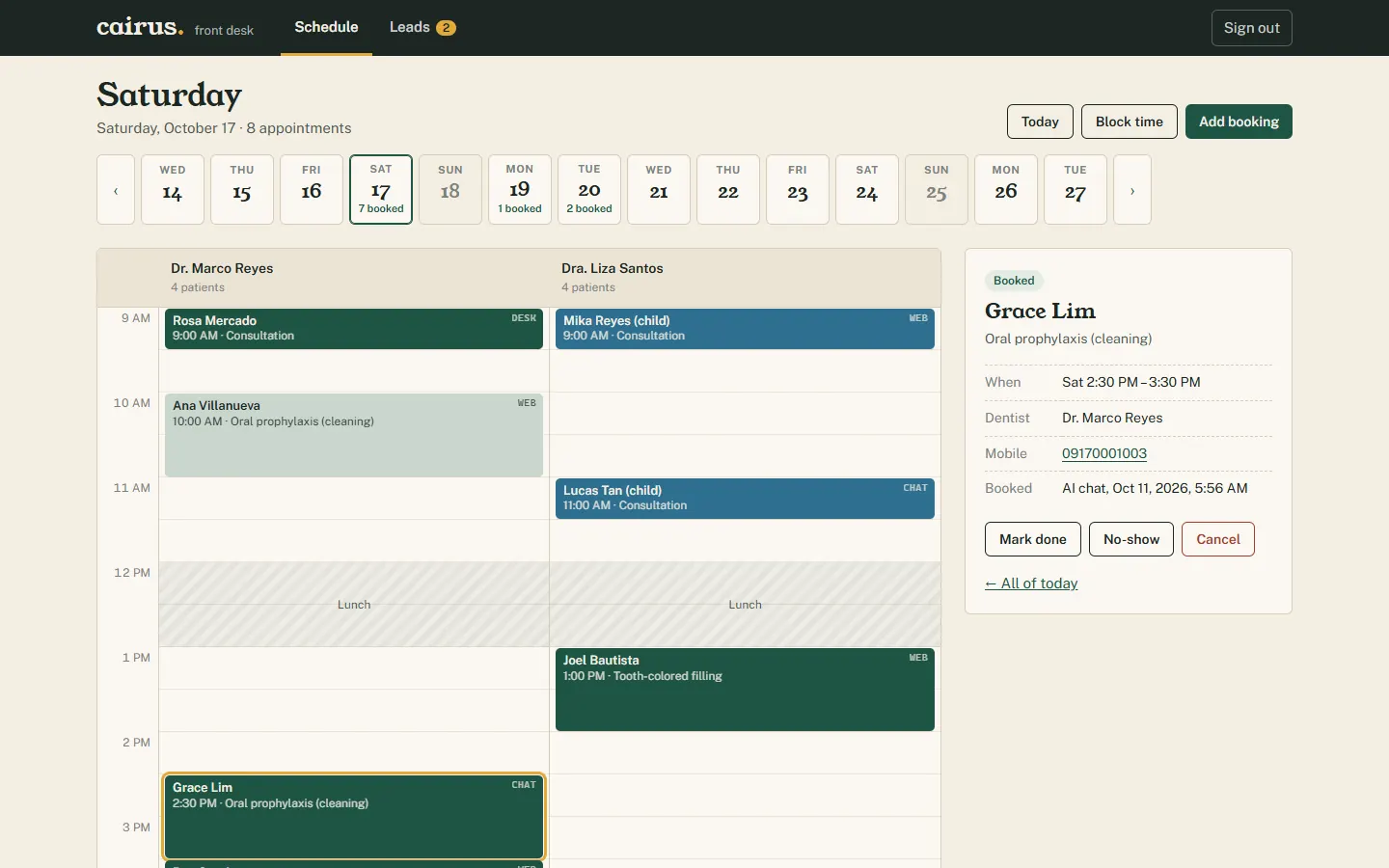Select Thursday 22 in date strip

(728, 190)
